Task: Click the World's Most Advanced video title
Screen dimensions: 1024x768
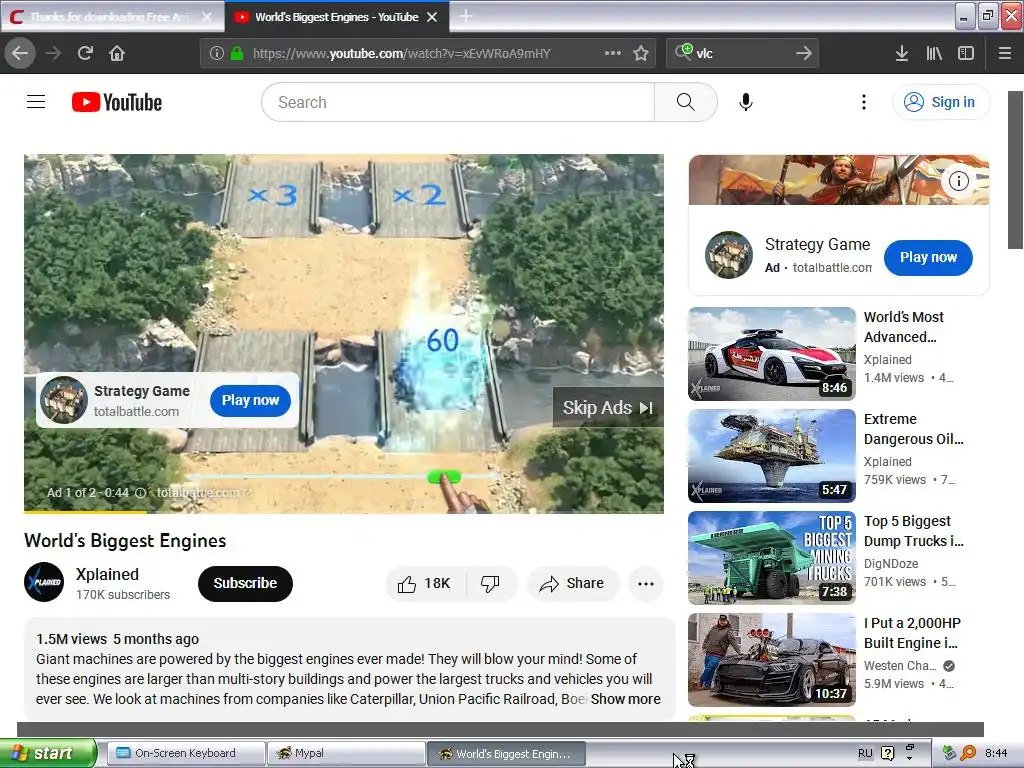Action: click(x=904, y=327)
